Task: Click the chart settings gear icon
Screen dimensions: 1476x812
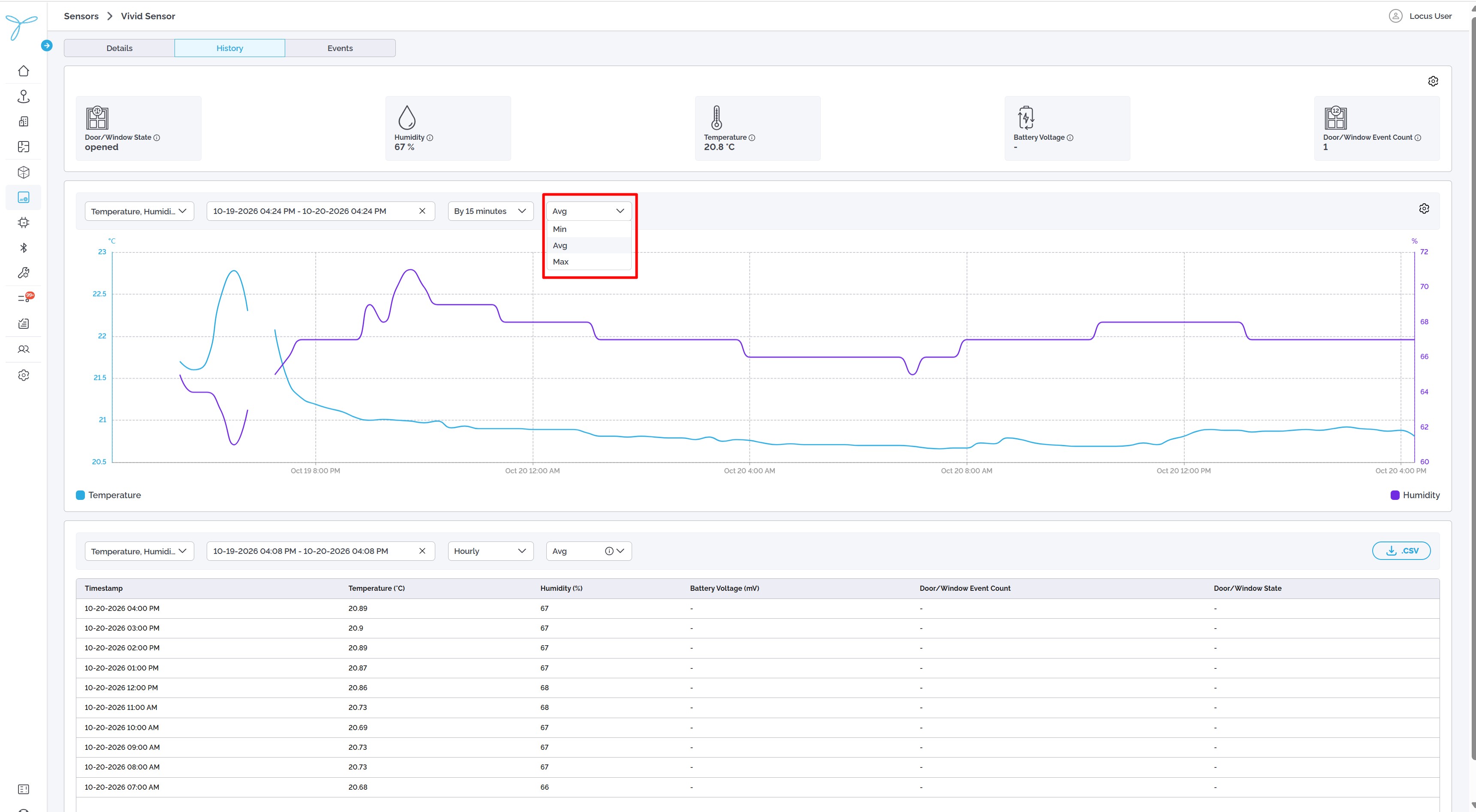Action: pyautogui.click(x=1424, y=209)
